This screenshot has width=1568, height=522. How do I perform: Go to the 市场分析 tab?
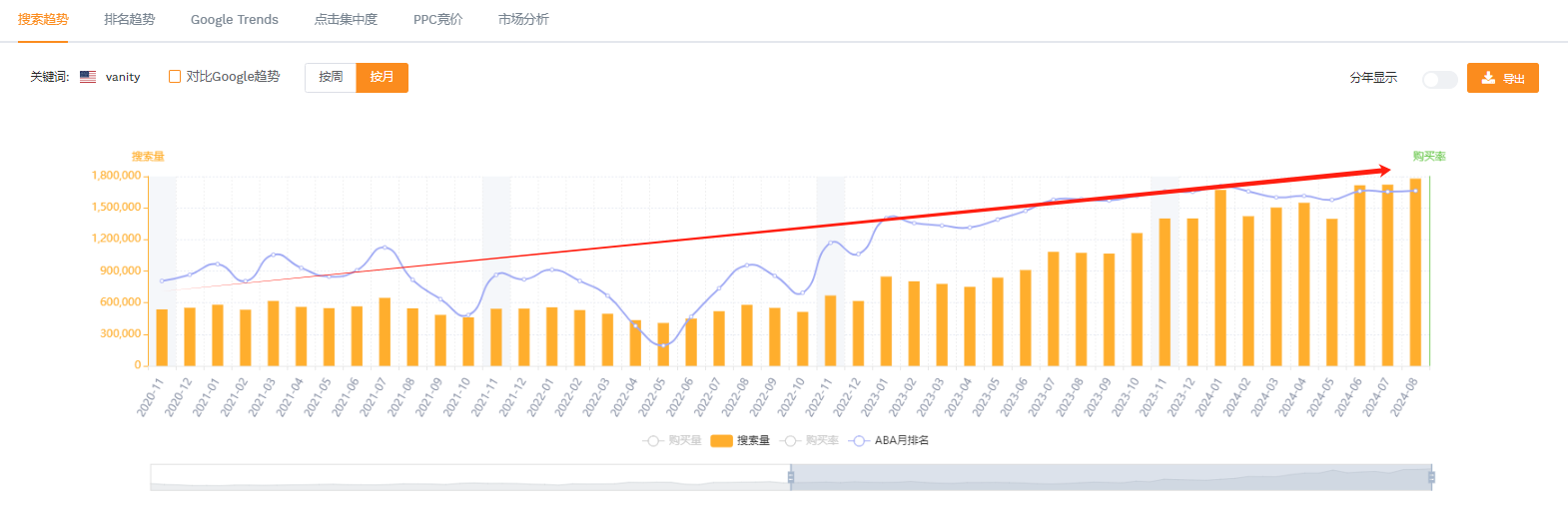click(523, 19)
